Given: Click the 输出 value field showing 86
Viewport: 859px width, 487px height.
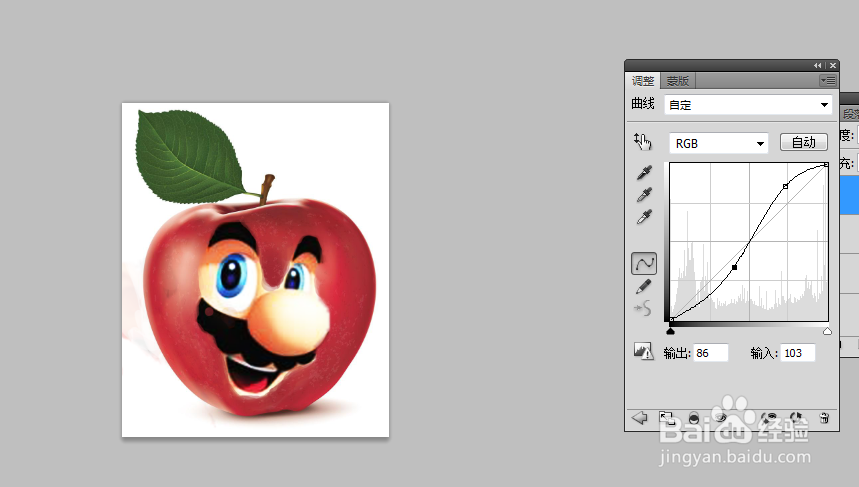Looking at the screenshot, I should coord(711,353).
